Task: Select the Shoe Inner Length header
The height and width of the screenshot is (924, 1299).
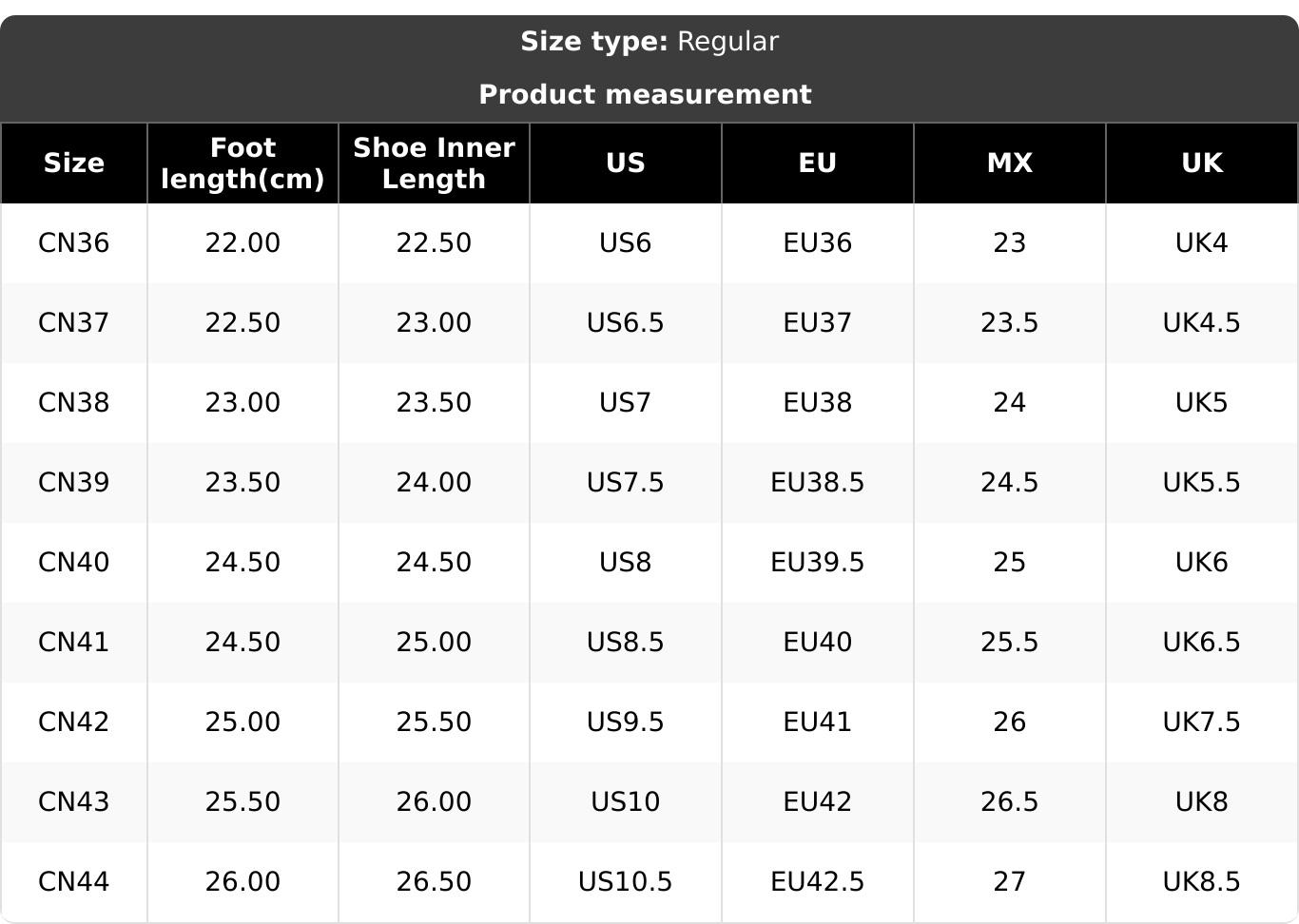Action: pyautogui.click(x=434, y=163)
